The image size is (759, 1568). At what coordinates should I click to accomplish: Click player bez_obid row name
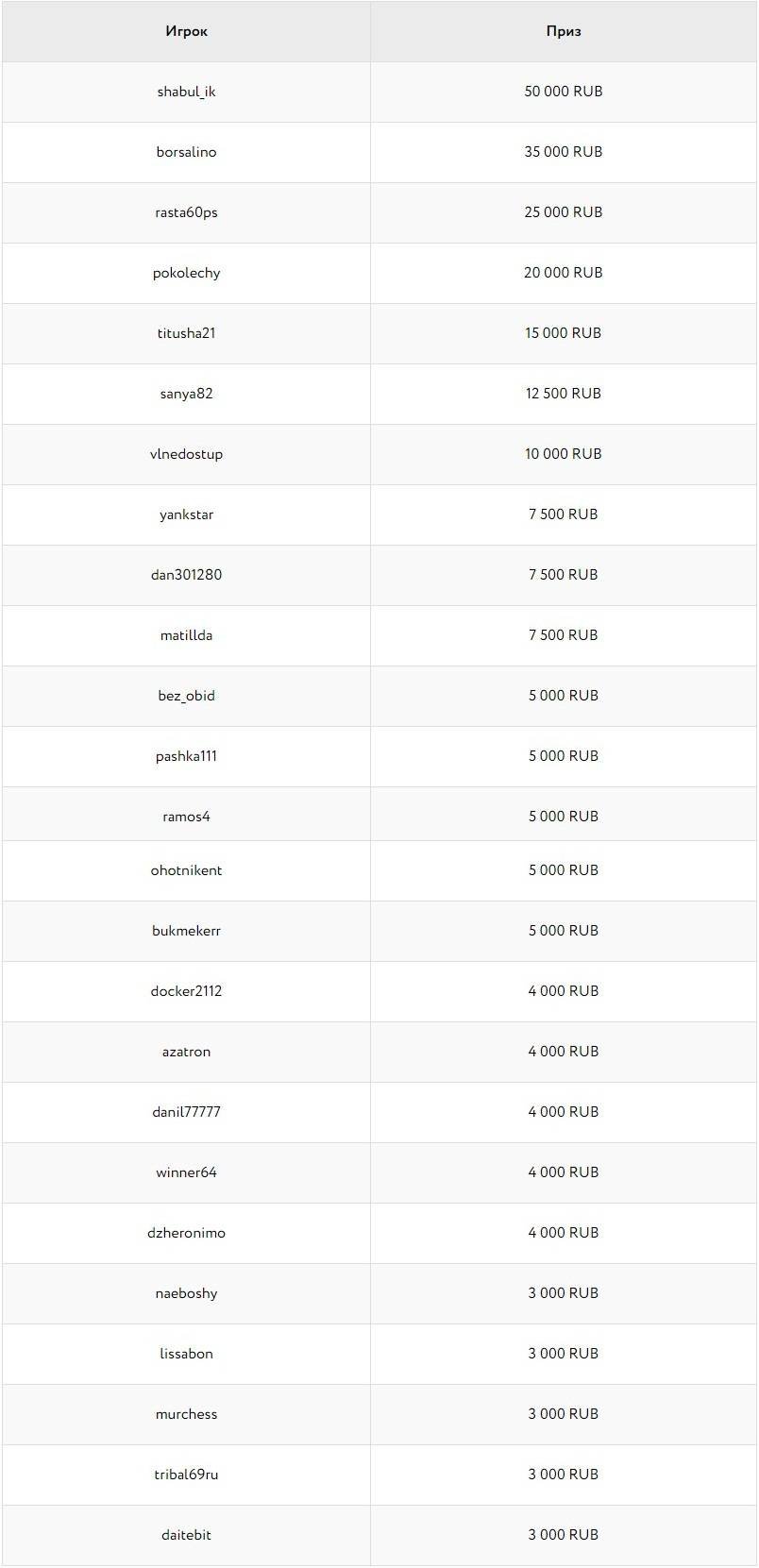point(186,696)
